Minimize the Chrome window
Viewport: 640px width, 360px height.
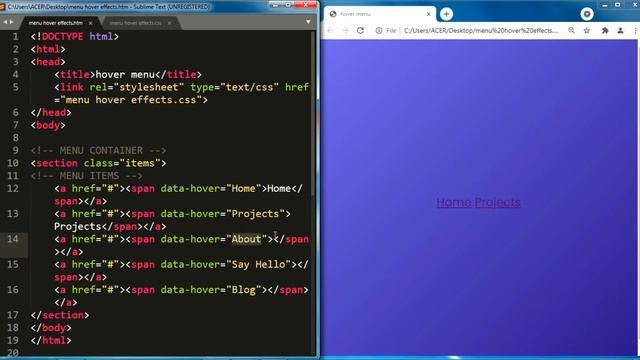click(x=605, y=5)
